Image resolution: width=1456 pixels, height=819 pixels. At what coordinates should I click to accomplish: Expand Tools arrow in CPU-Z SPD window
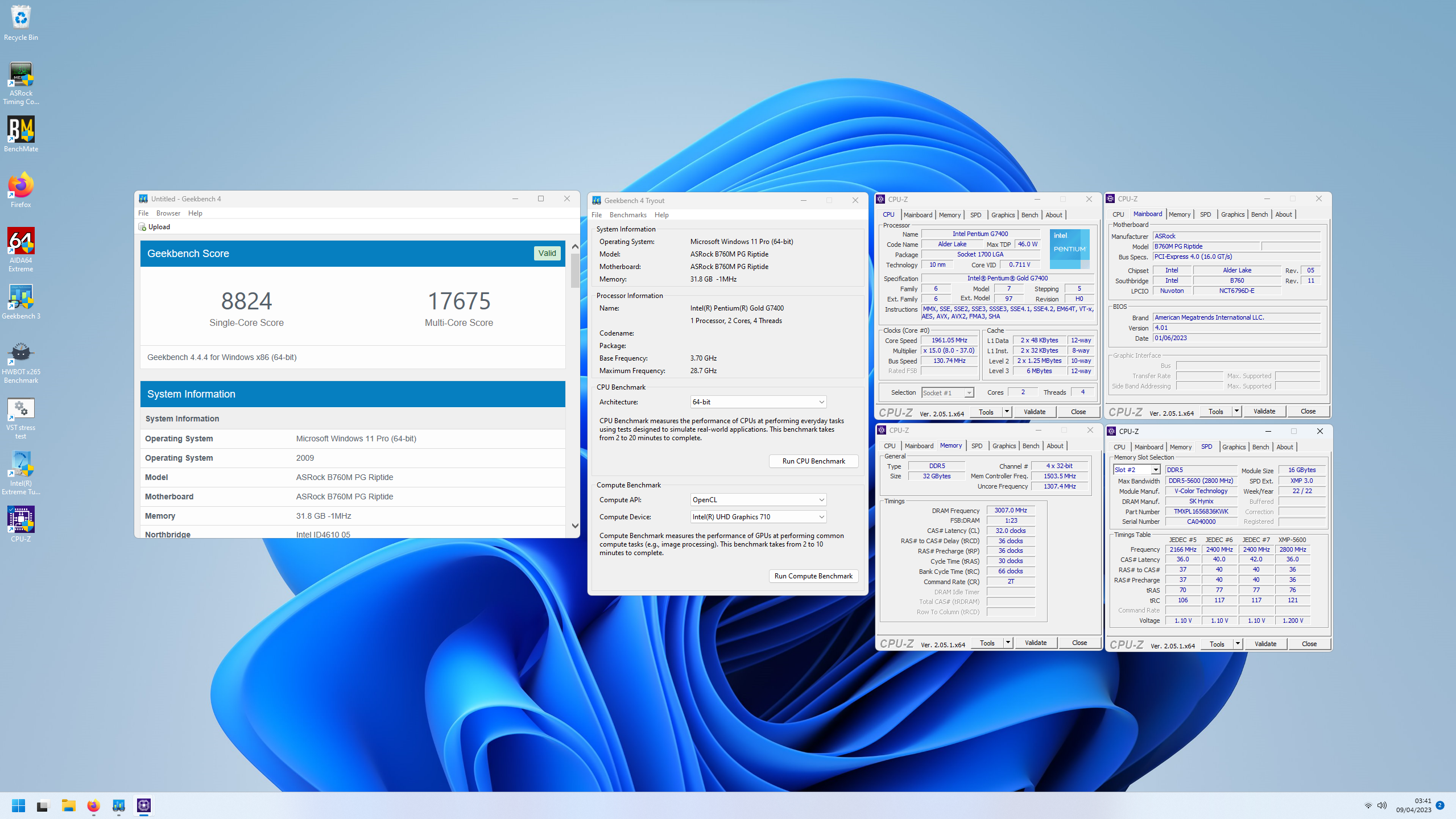pos(1238,644)
